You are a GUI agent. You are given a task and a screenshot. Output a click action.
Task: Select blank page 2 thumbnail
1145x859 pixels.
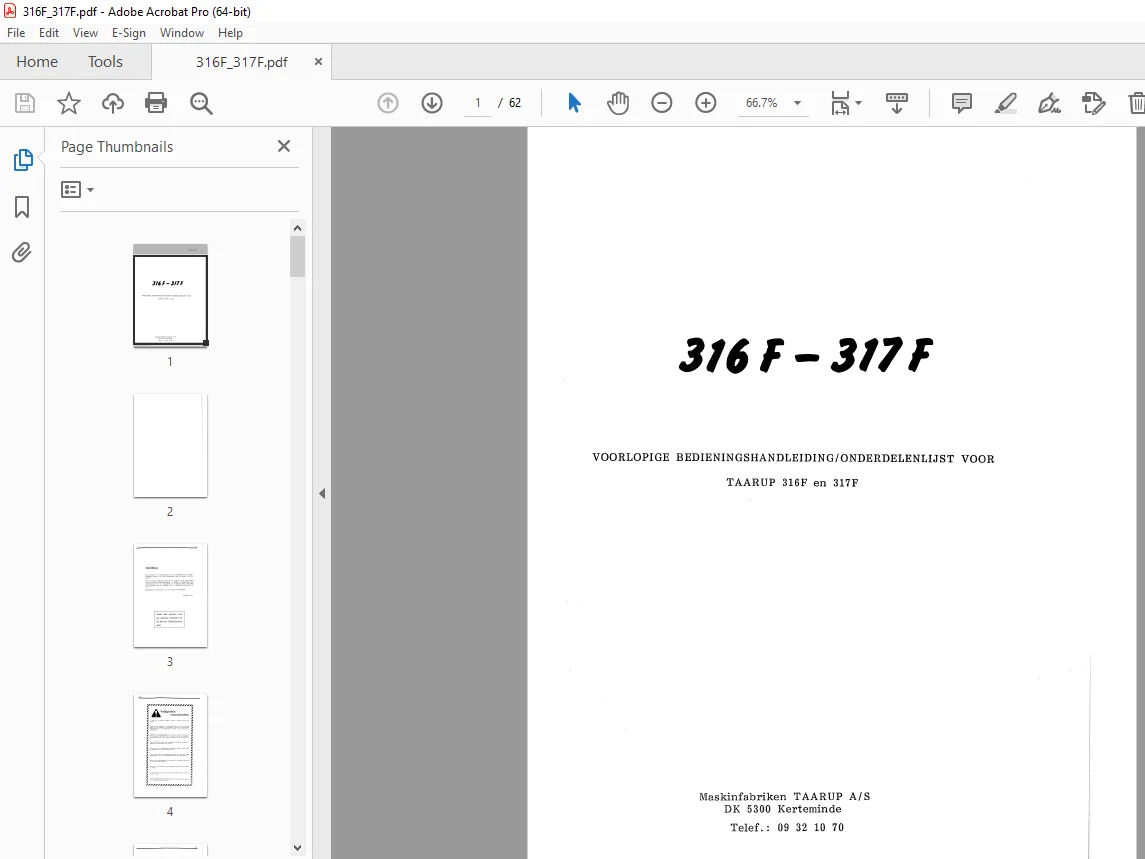(x=170, y=446)
